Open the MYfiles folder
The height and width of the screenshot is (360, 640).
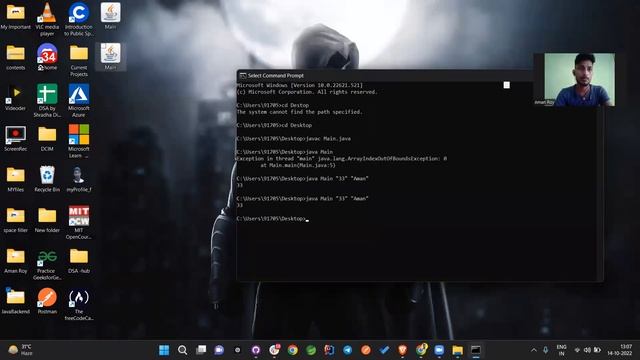pos(16,179)
